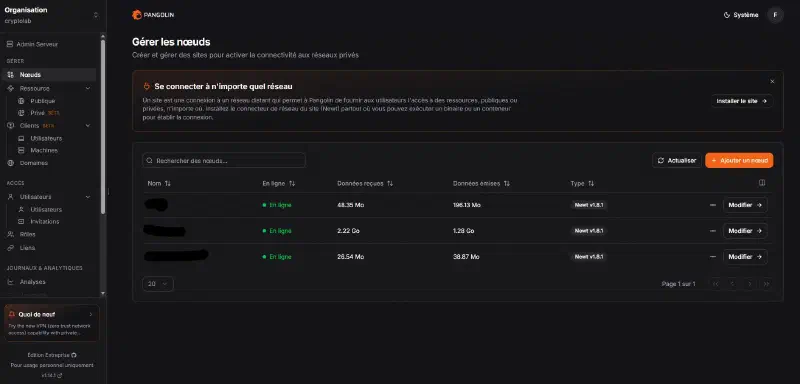Click Modifier for the 48.35 Mo node
This screenshot has width=800, height=384.
pyautogui.click(x=745, y=205)
